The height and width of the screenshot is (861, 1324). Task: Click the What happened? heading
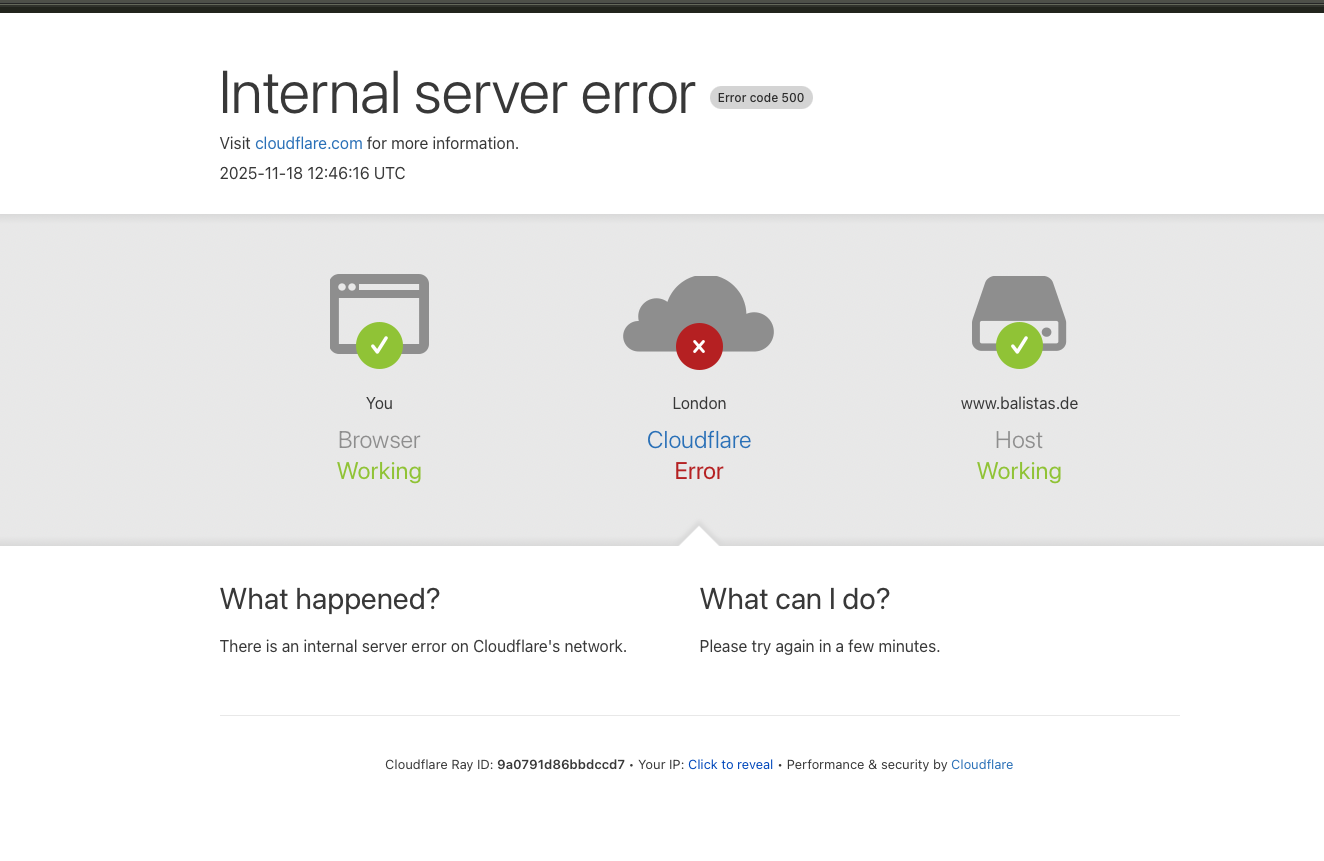pos(330,599)
